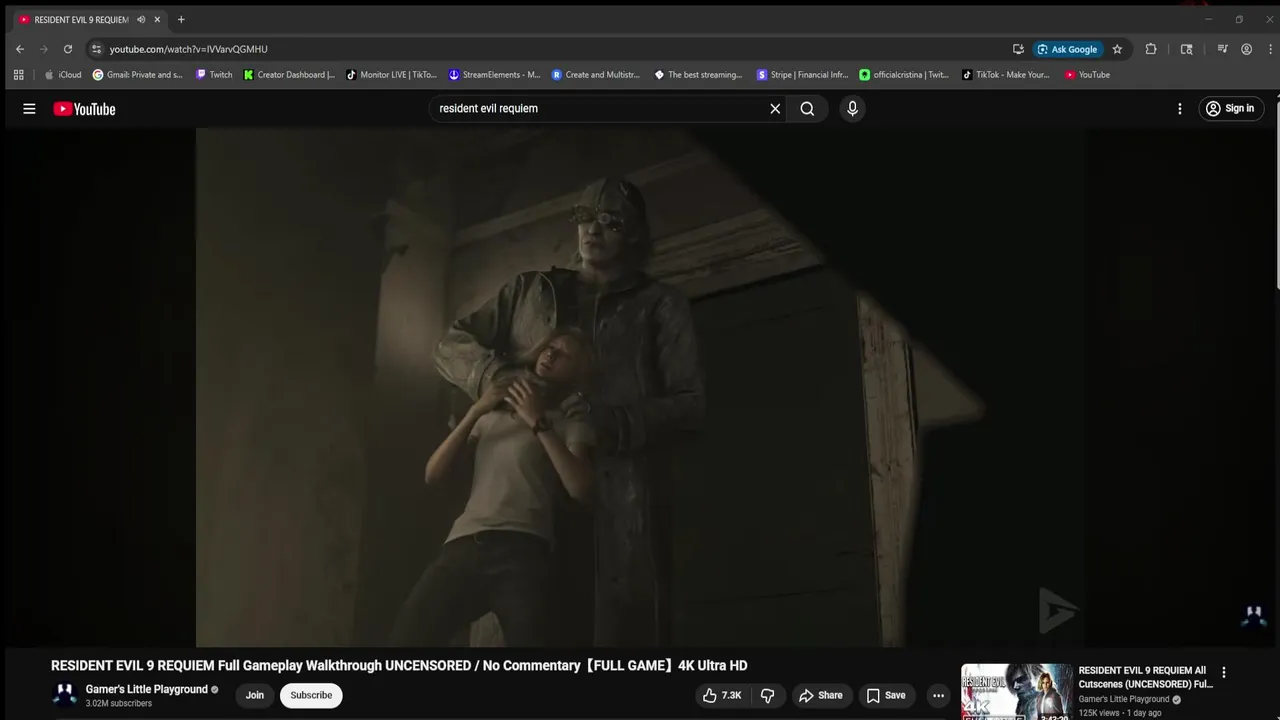Open options for the suggested All Cutscenes video
Screen dimensions: 1280x720
click(x=1223, y=673)
